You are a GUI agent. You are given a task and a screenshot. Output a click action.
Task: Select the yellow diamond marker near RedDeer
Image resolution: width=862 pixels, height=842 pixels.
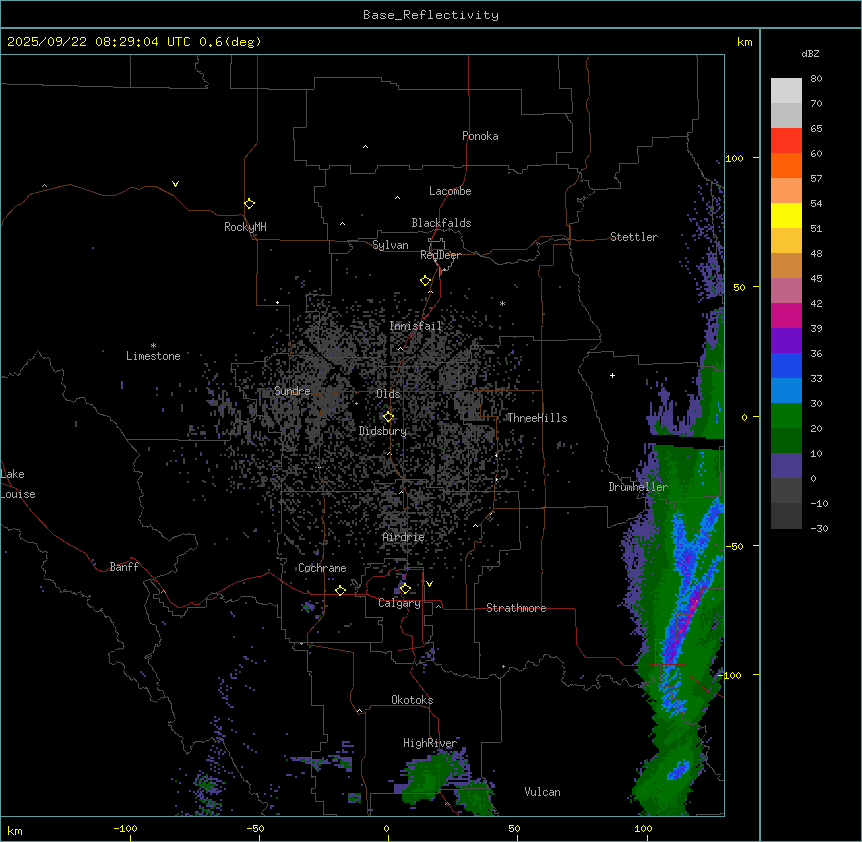tap(425, 280)
